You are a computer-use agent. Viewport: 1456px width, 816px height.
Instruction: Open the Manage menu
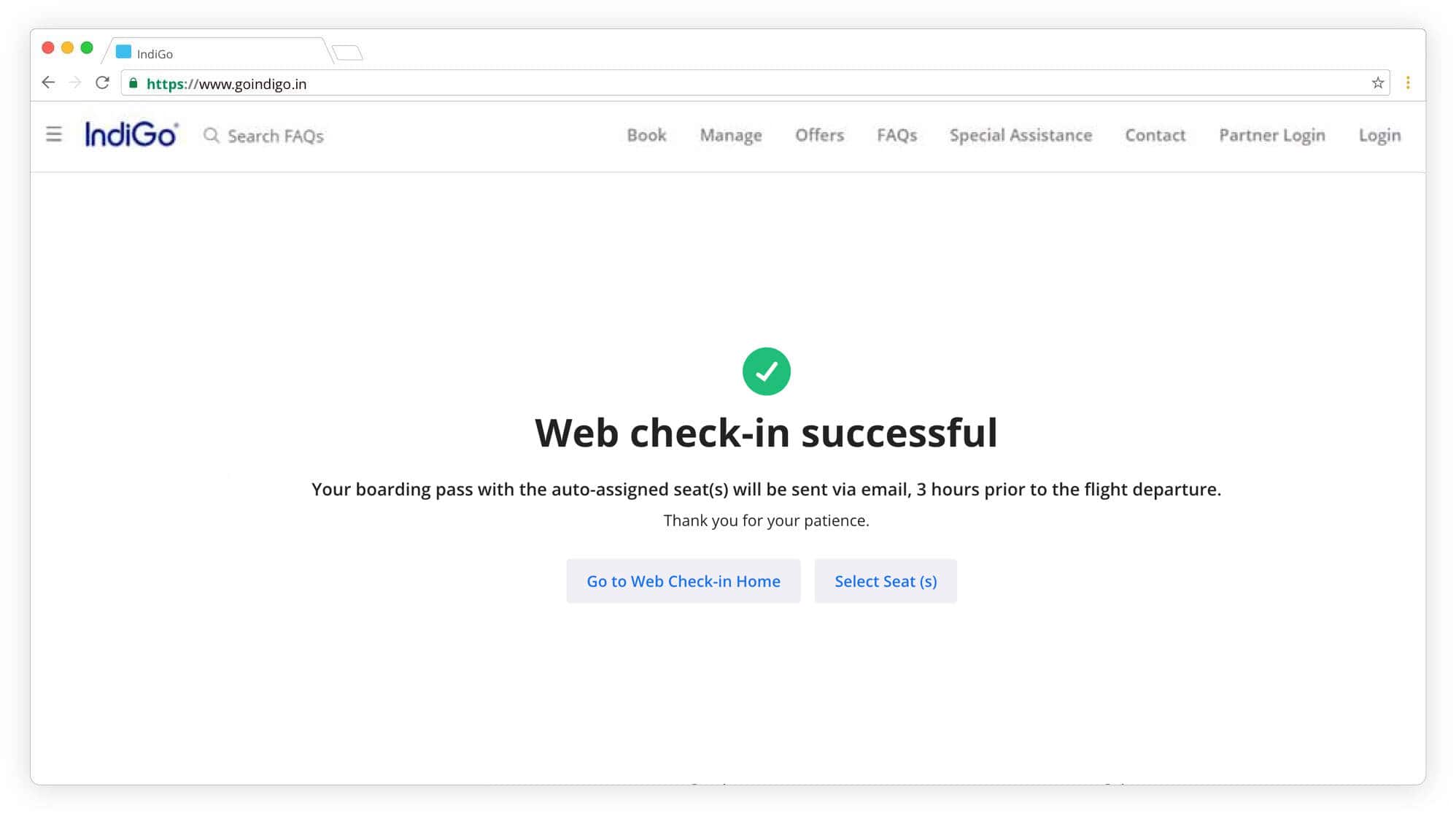tap(730, 136)
